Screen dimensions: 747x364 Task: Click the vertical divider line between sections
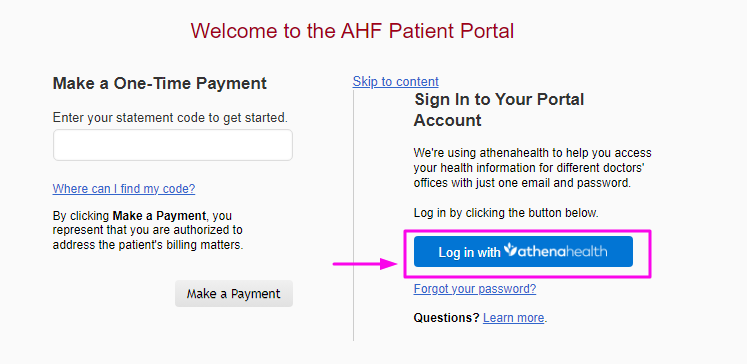[353, 215]
